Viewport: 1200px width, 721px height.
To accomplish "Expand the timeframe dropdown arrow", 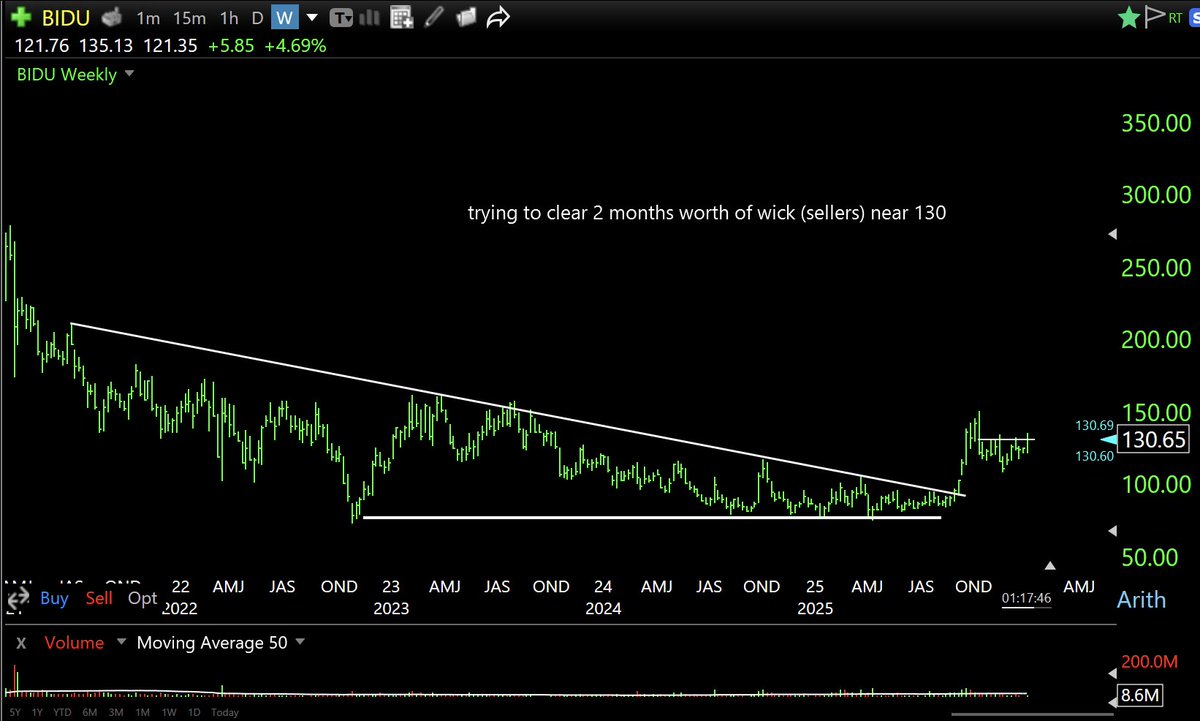I will point(313,18).
